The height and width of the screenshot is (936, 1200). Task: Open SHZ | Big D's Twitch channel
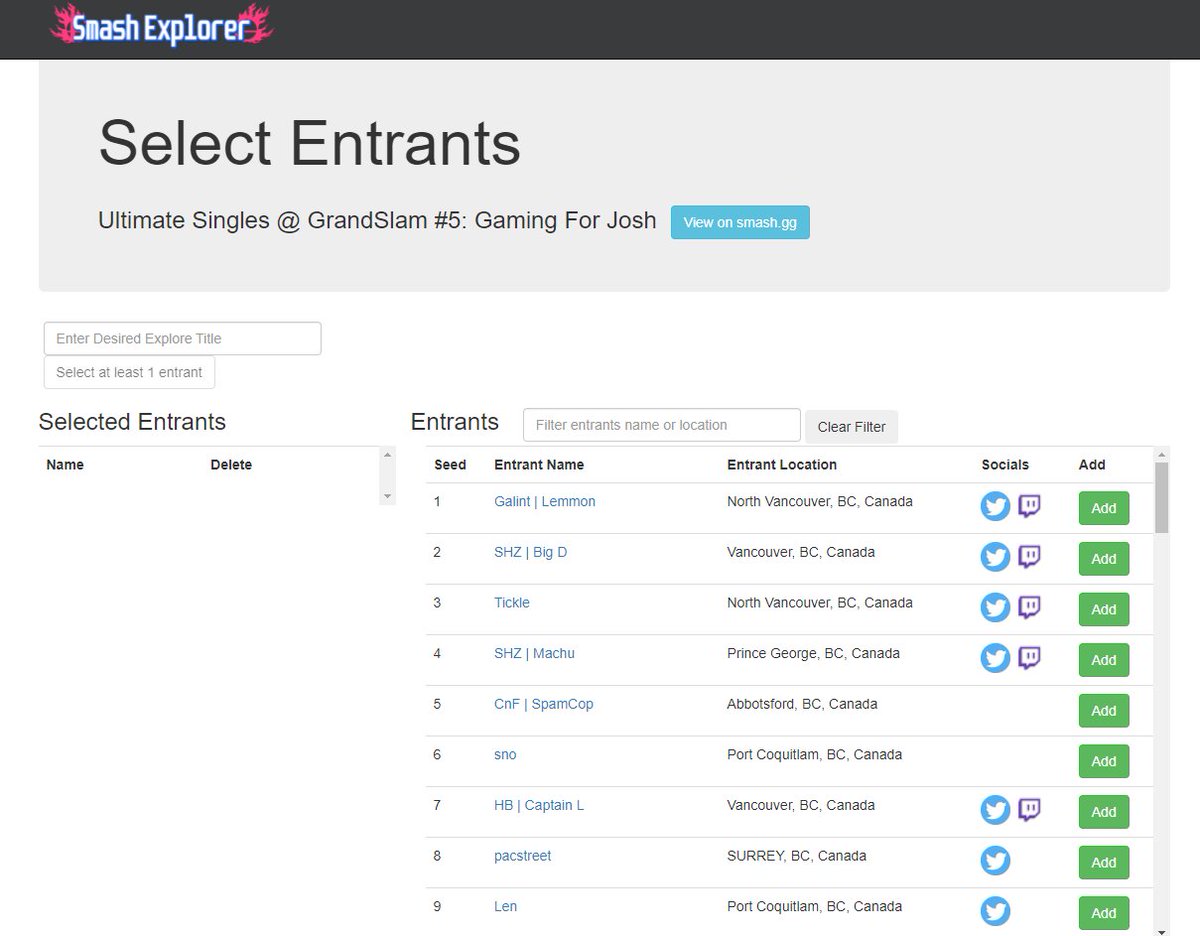(x=1029, y=557)
